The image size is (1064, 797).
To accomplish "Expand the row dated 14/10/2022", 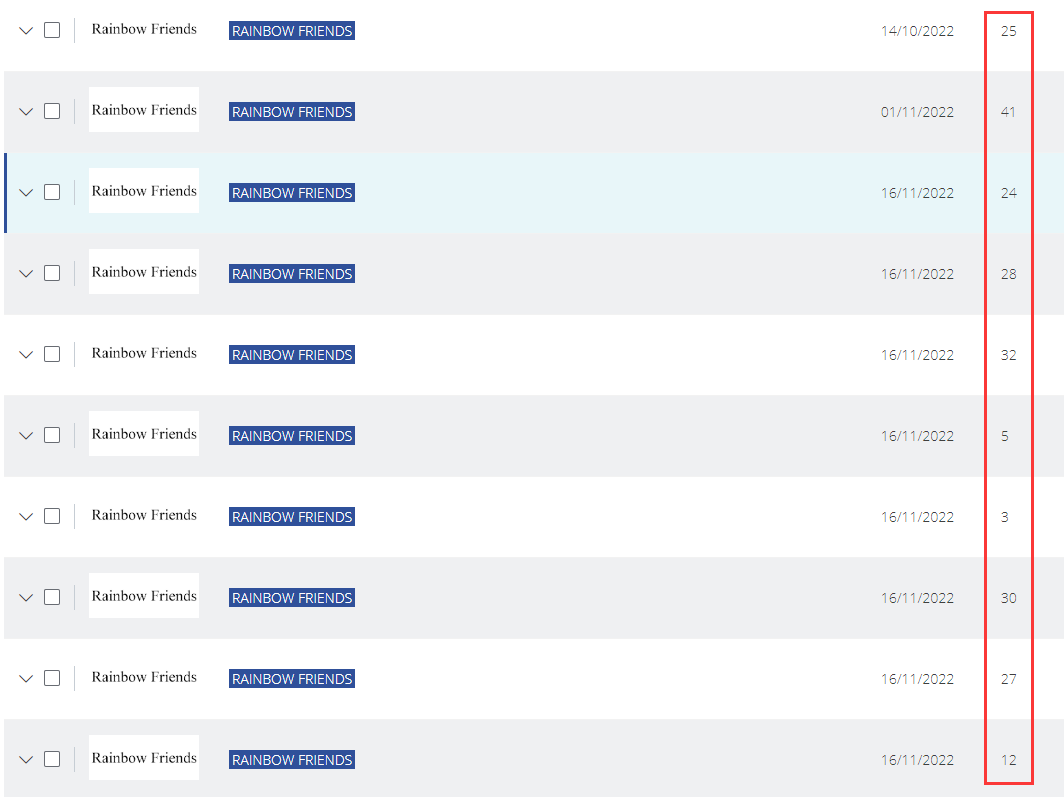I will pyautogui.click(x=26, y=31).
